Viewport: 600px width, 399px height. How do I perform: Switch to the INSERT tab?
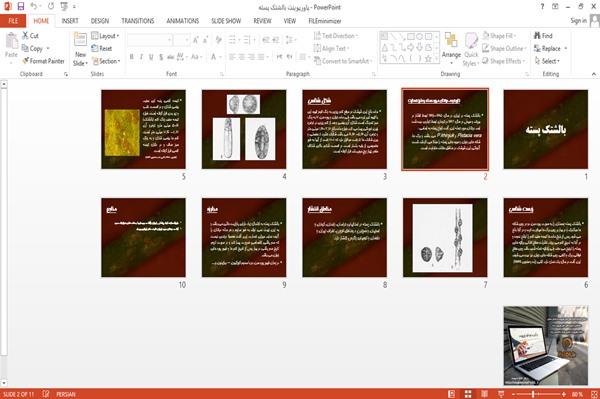click(70, 21)
